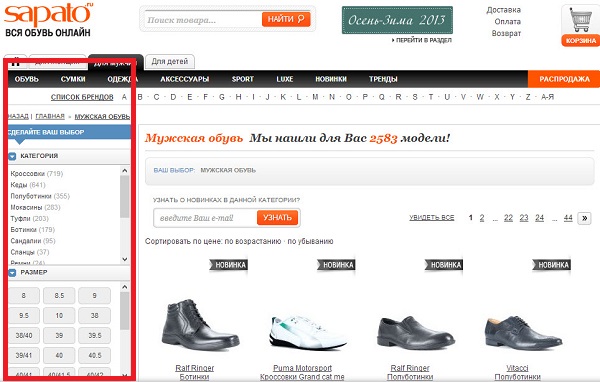Collapse the Категория filter section
The image size is (600, 382).
12,156
